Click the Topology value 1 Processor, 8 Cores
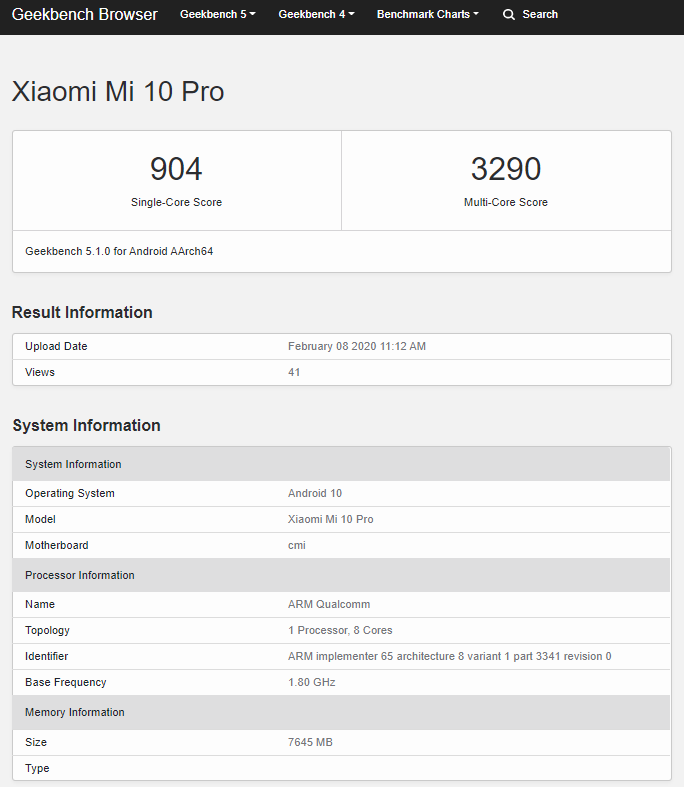 [x=340, y=630]
